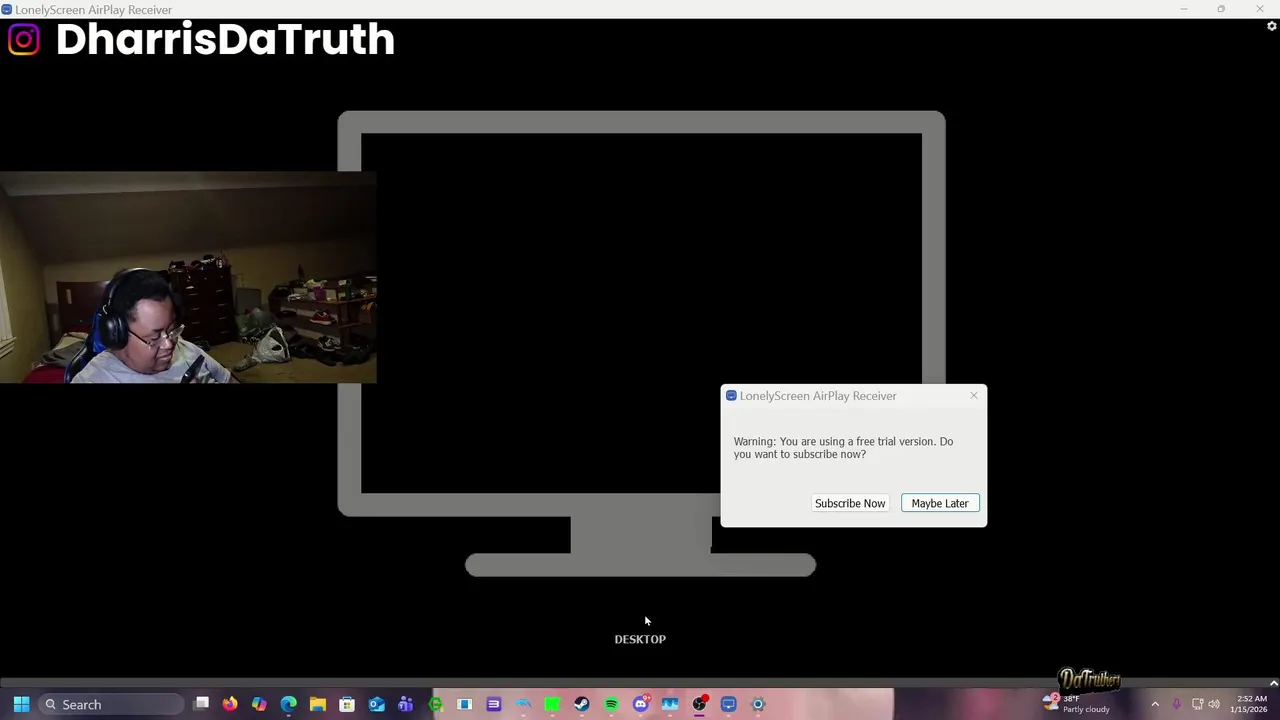Screen dimensions: 1280x720
Task: Click the purple microphone tray icon
Action: [1176, 704]
